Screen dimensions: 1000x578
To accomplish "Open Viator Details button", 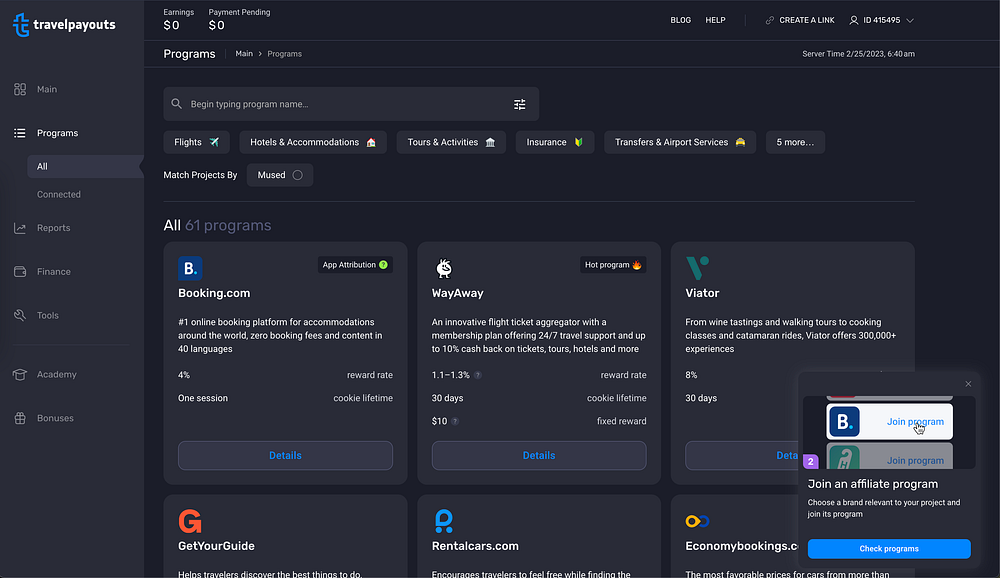I will [x=742, y=456].
